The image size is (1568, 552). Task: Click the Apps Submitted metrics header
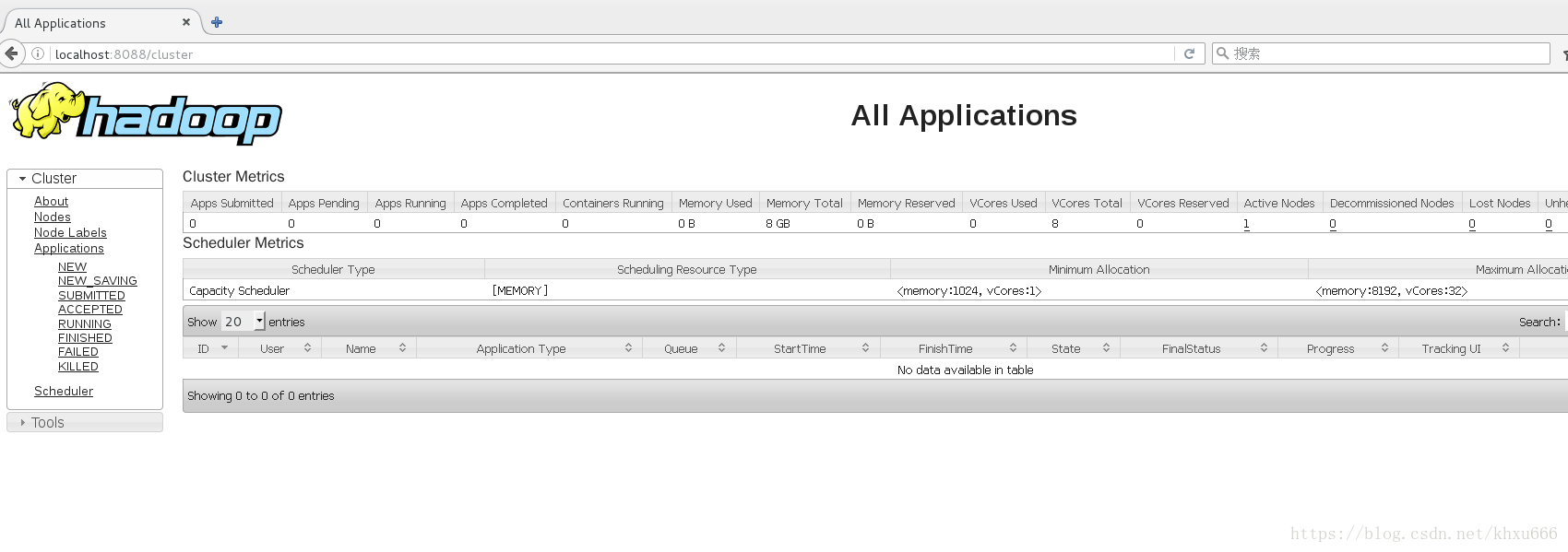232,203
